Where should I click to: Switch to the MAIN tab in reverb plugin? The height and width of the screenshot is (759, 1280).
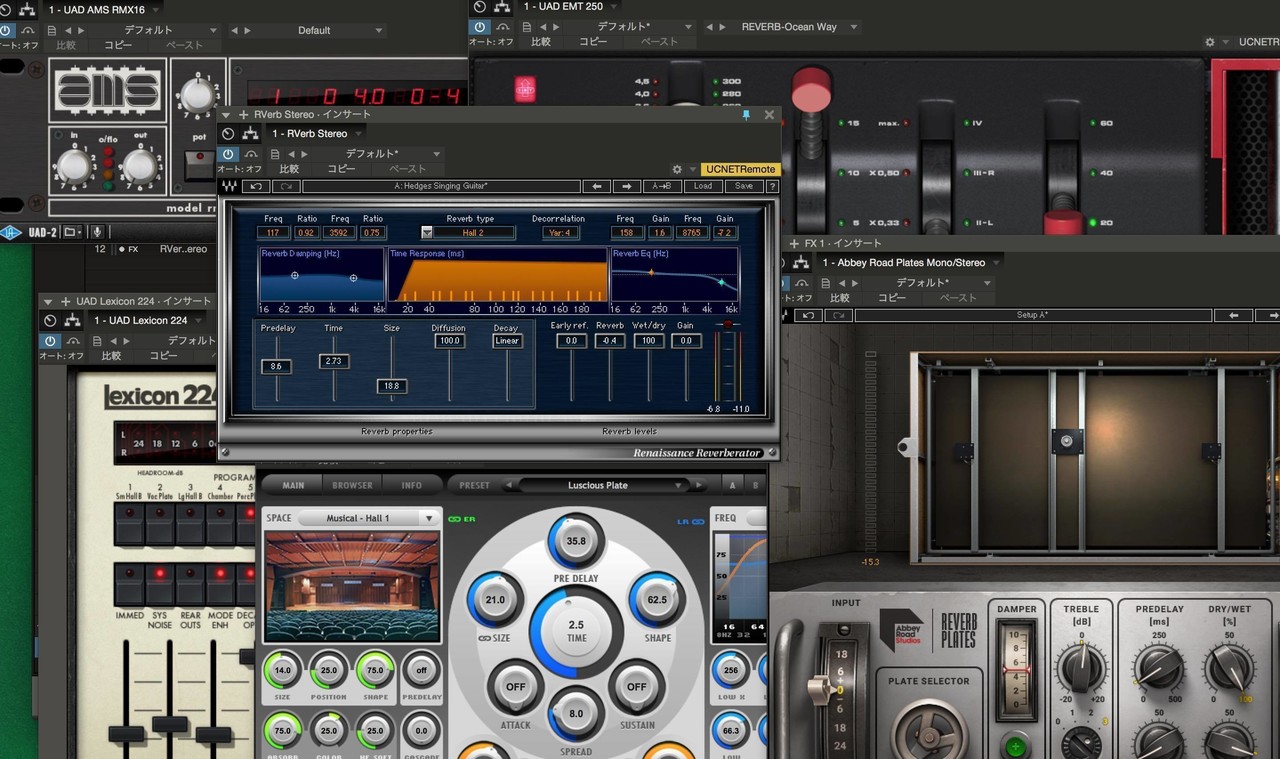[293, 485]
